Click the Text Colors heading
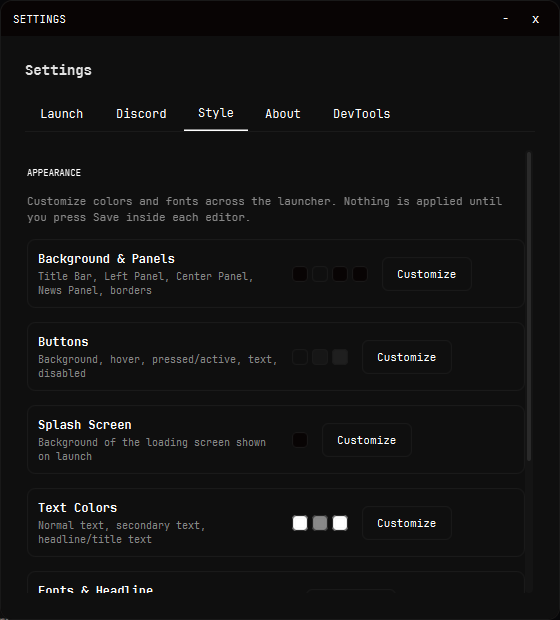This screenshot has height=620, width=560. click(78, 508)
